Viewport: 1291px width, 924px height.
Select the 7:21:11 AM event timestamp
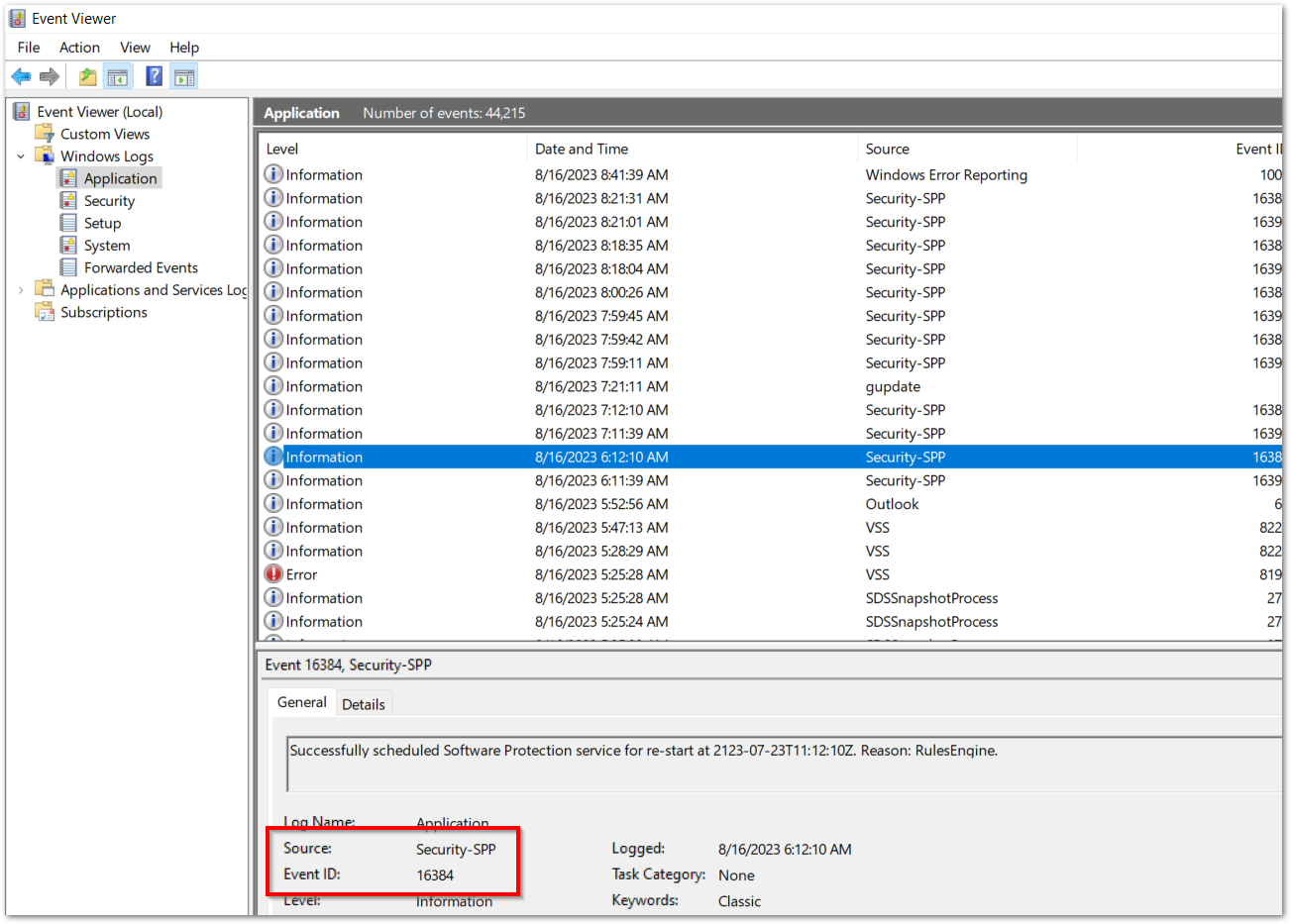pyautogui.click(x=601, y=386)
